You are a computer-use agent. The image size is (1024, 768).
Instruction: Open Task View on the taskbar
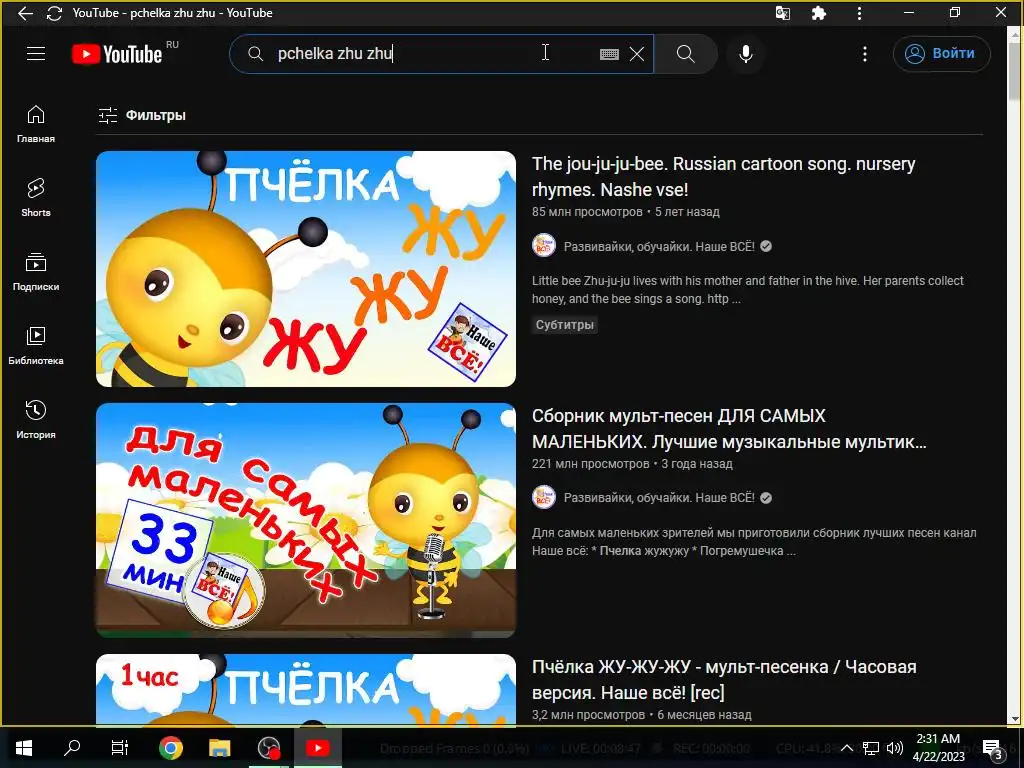[x=120, y=748]
